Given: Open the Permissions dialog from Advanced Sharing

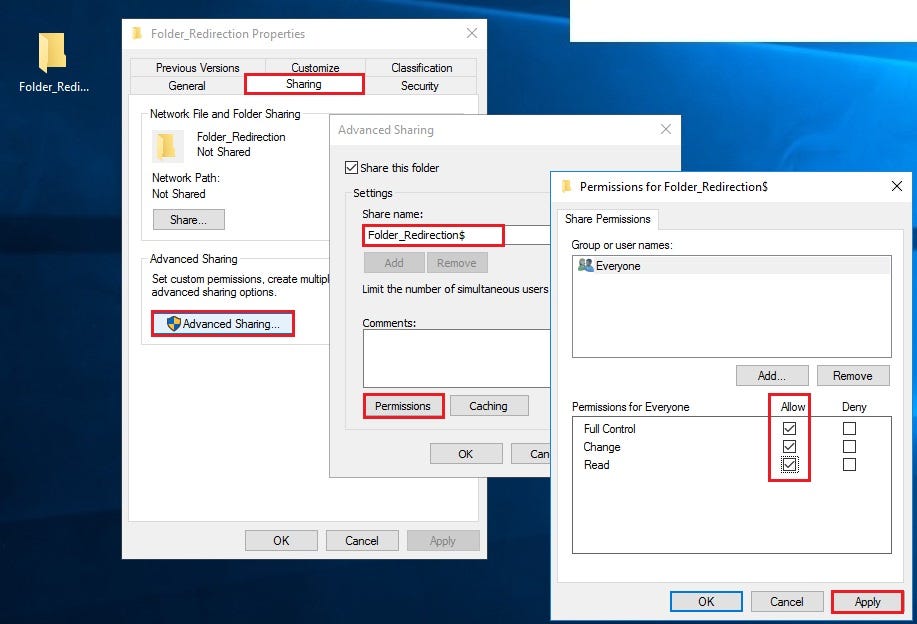Looking at the screenshot, I should [403, 406].
